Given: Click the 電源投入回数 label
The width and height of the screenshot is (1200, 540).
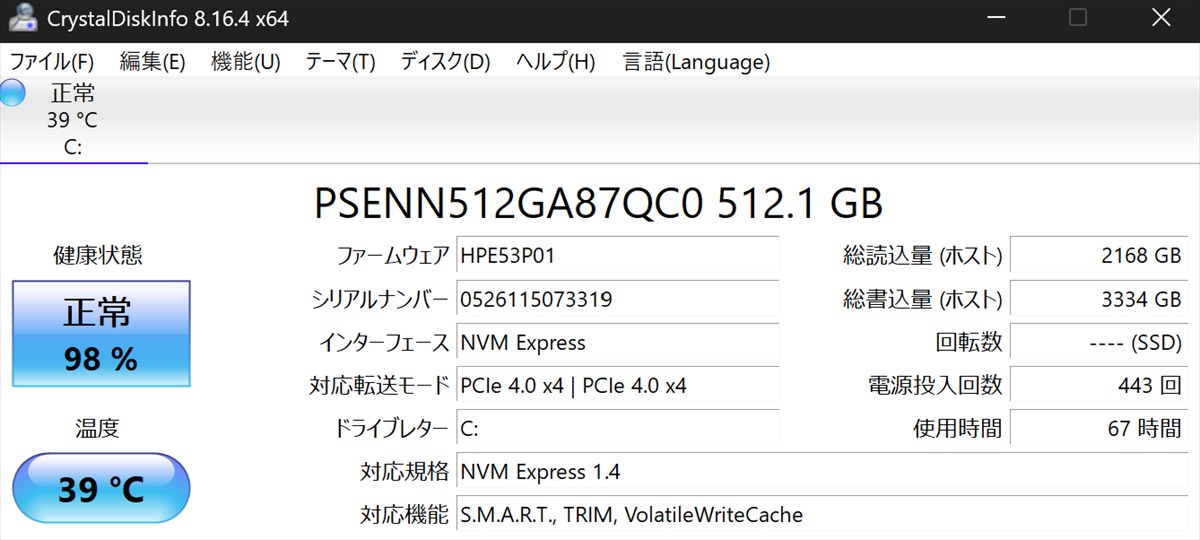Looking at the screenshot, I should (935, 385).
